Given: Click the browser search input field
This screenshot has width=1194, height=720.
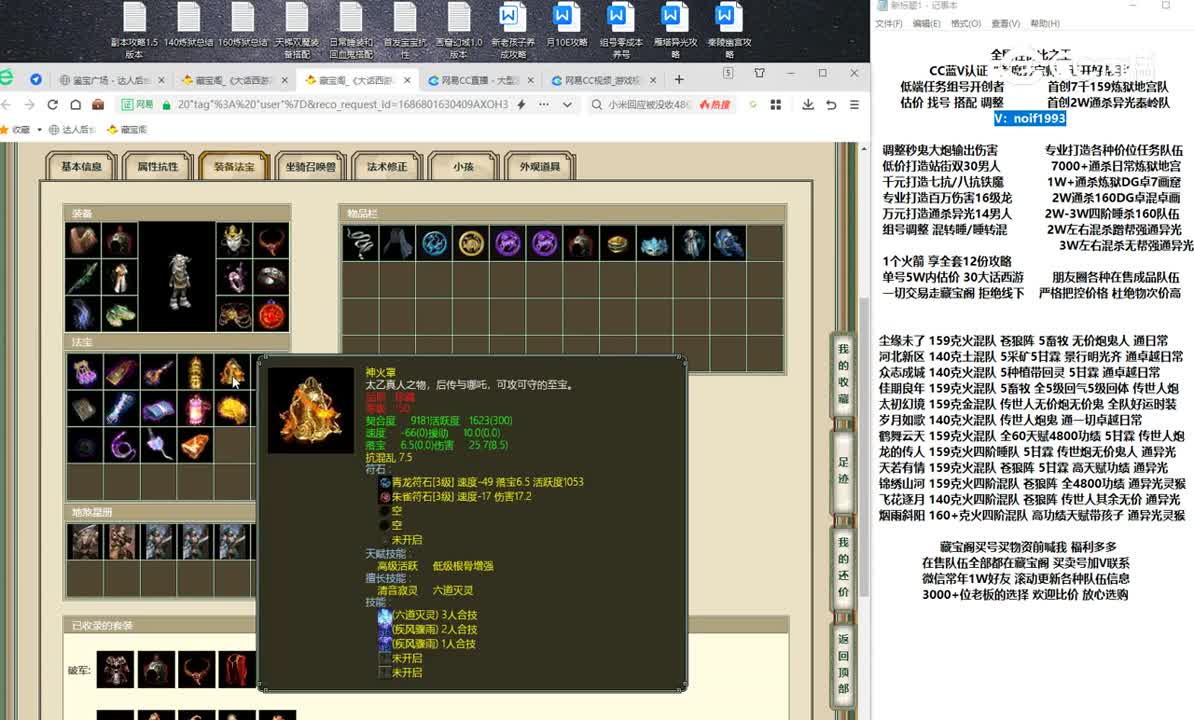Looking at the screenshot, I should click(649, 104).
